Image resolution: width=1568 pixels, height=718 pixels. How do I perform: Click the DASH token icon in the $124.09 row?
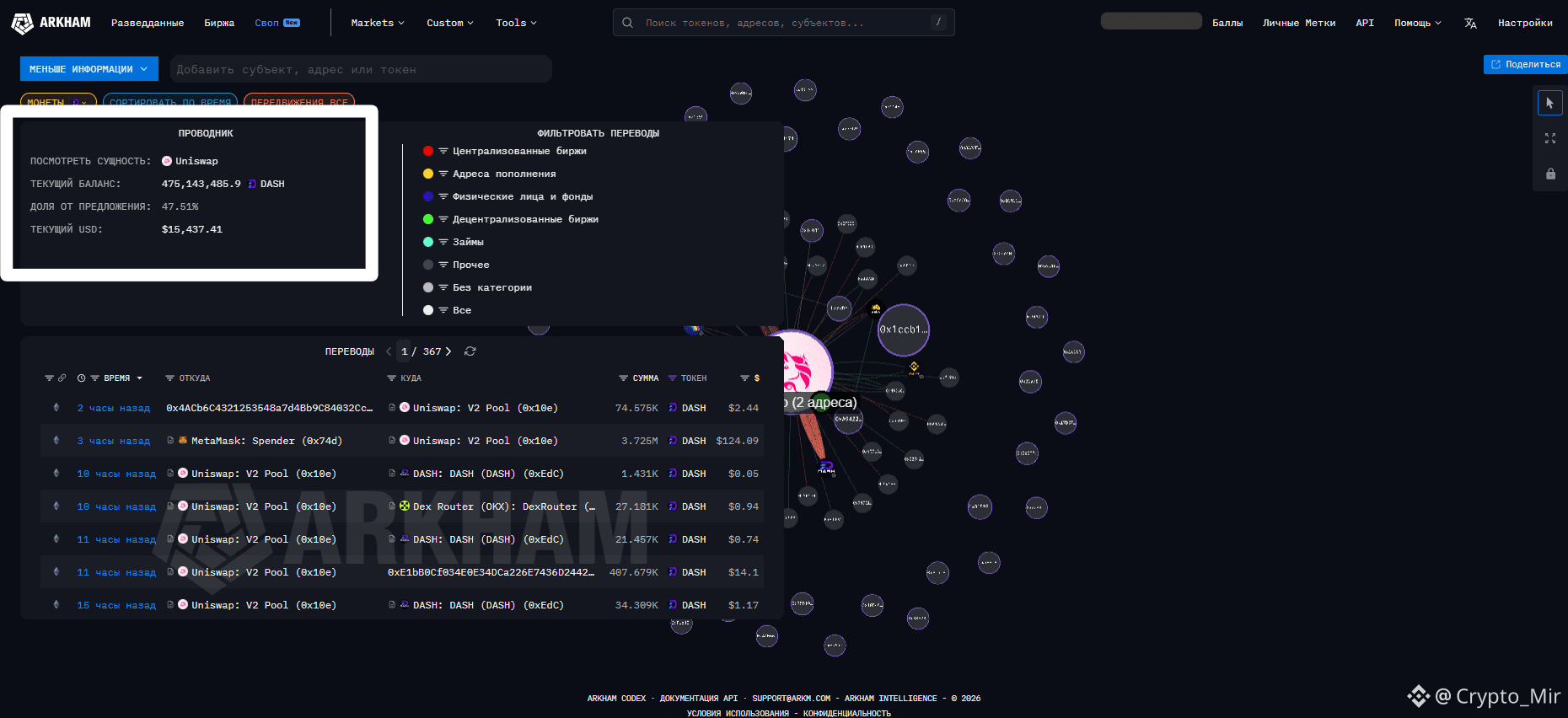click(x=673, y=441)
